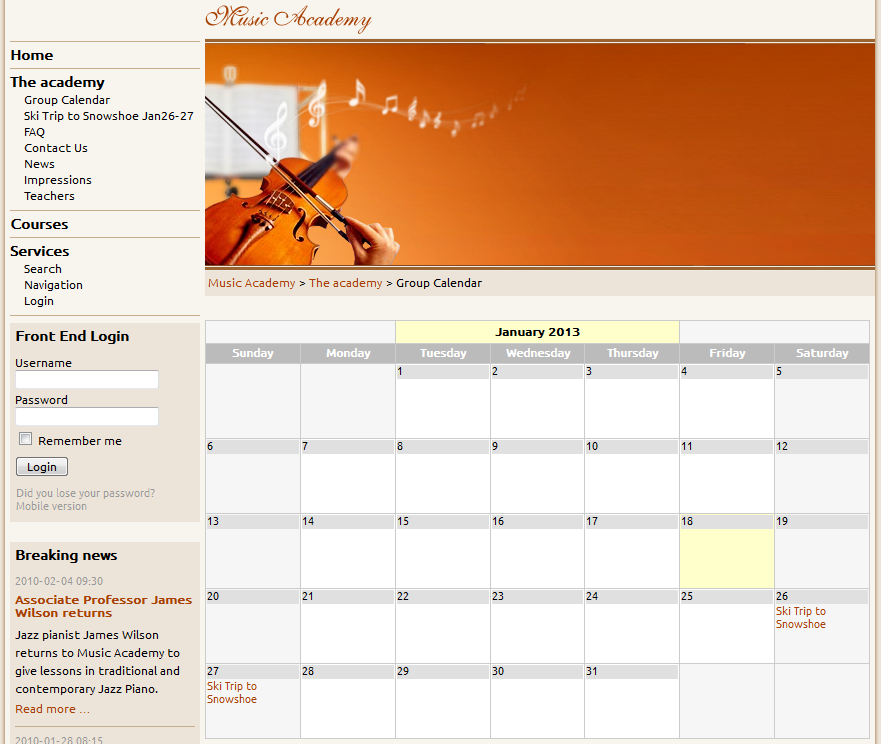Select highlighted January 18 calendar cell

(x=726, y=558)
